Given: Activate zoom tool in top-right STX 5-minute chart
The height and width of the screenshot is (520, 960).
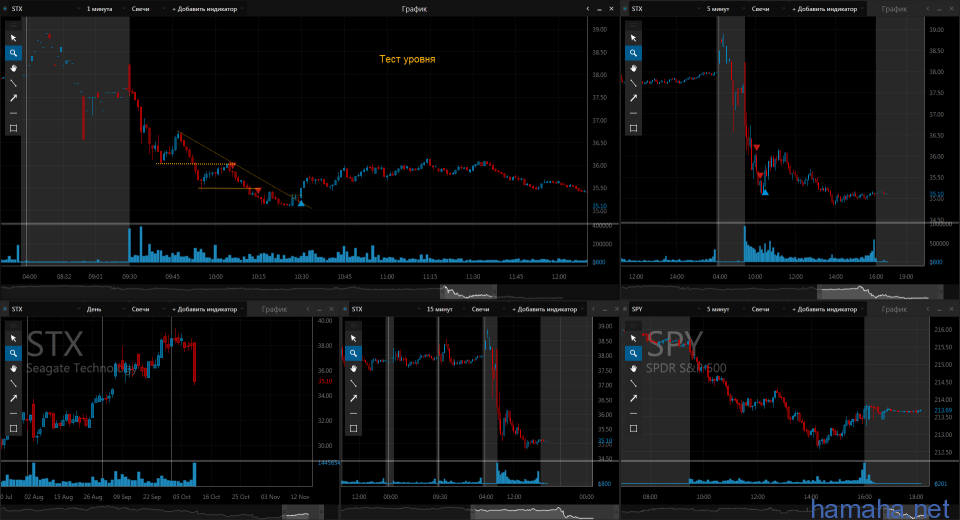Looking at the screenshot, I should click(634, 53).
